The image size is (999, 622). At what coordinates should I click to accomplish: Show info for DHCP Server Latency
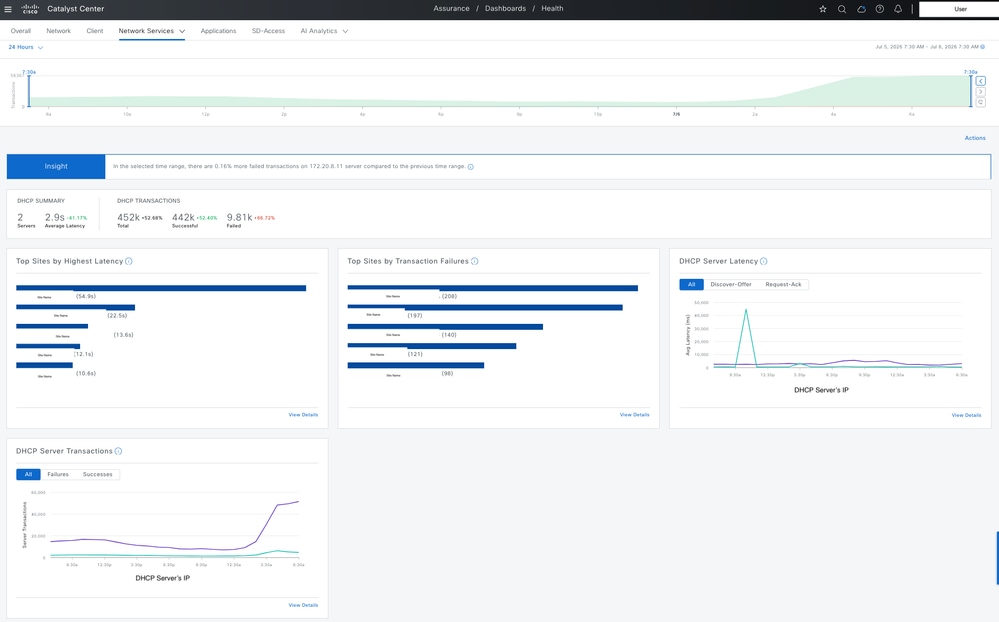[763, 261]
